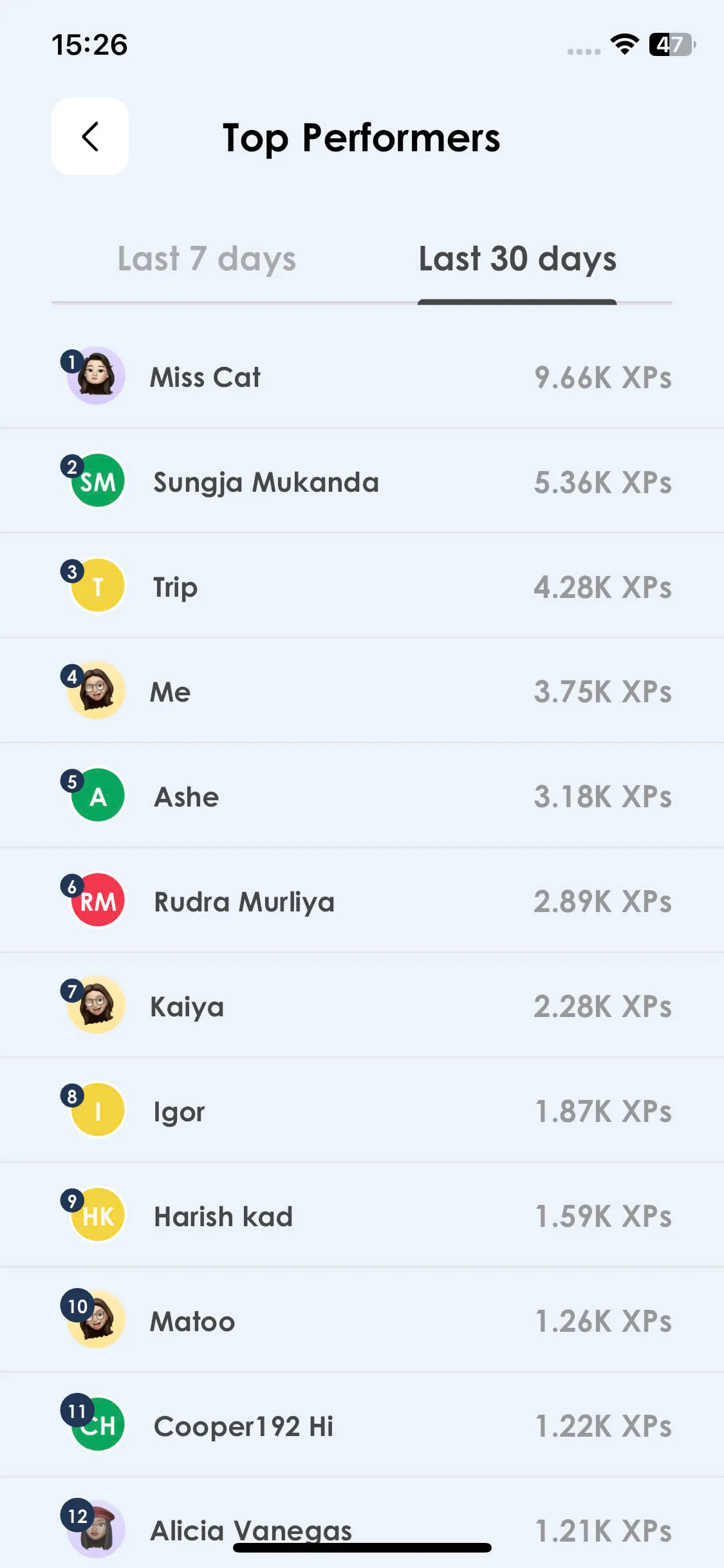The width and height of the screenshot is (724, 1568).
Task: Switch to Last 7 days tab
Action: click(x=207, y=259)
